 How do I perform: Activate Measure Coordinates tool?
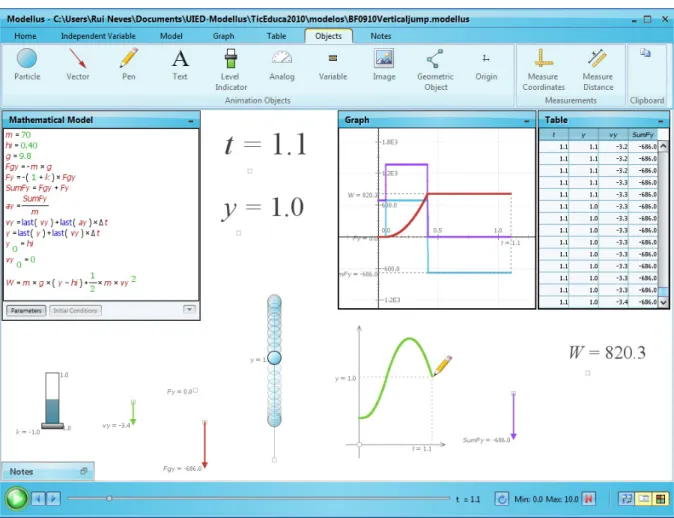tap(543, 70)
